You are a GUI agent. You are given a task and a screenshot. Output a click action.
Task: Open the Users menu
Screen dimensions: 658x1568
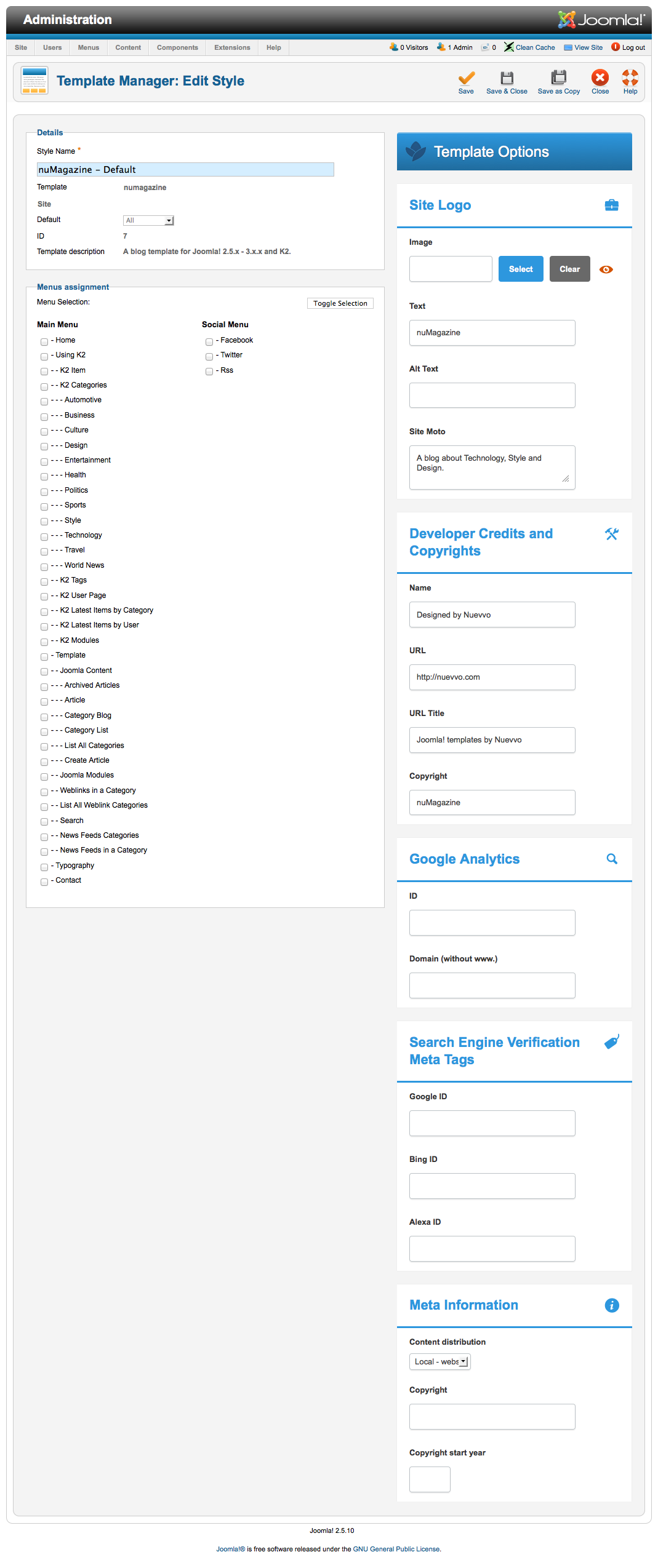tap(52, 47)
